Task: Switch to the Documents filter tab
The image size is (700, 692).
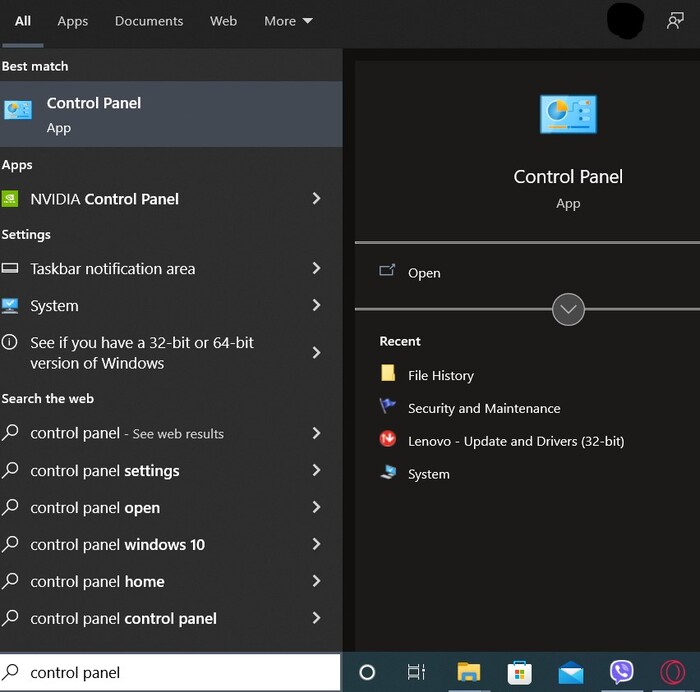Action: [148, 21]
